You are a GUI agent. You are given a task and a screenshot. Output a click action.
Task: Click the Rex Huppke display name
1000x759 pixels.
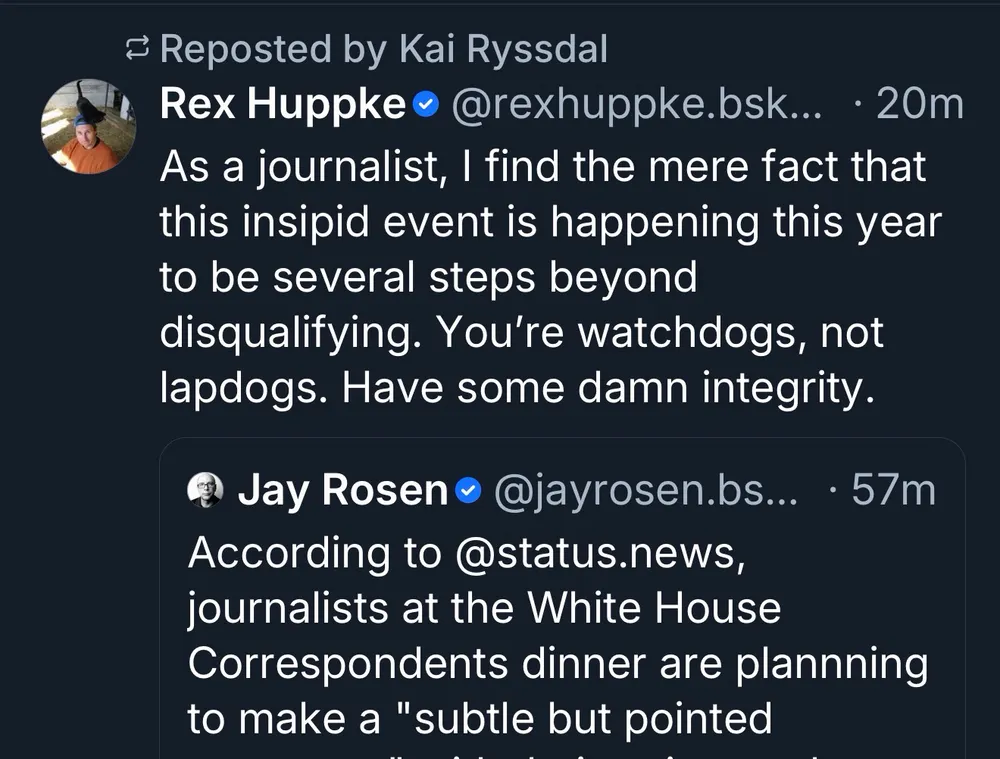(x=282, y=104)
